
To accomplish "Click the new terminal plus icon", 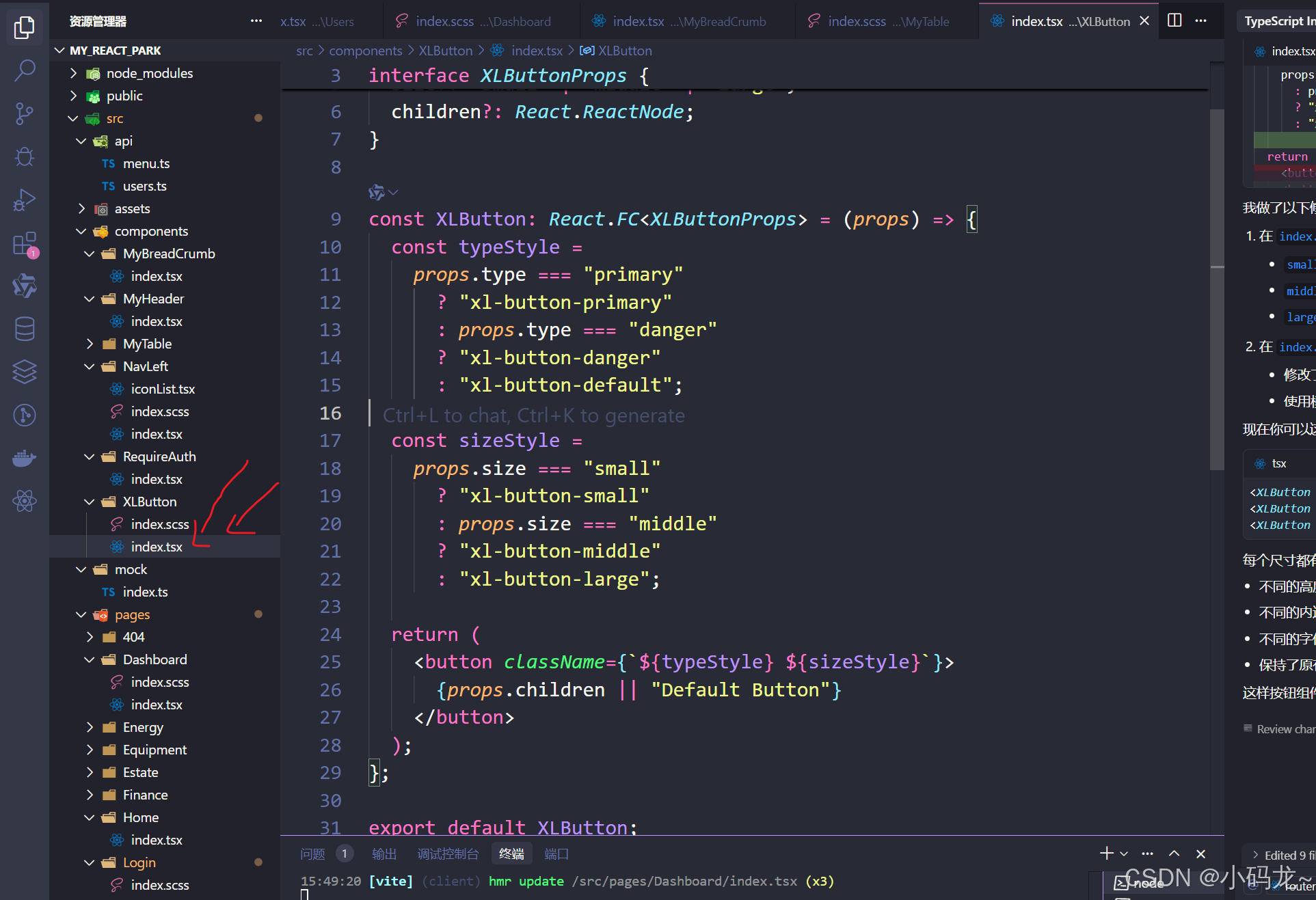I will tap(1106, 853).
